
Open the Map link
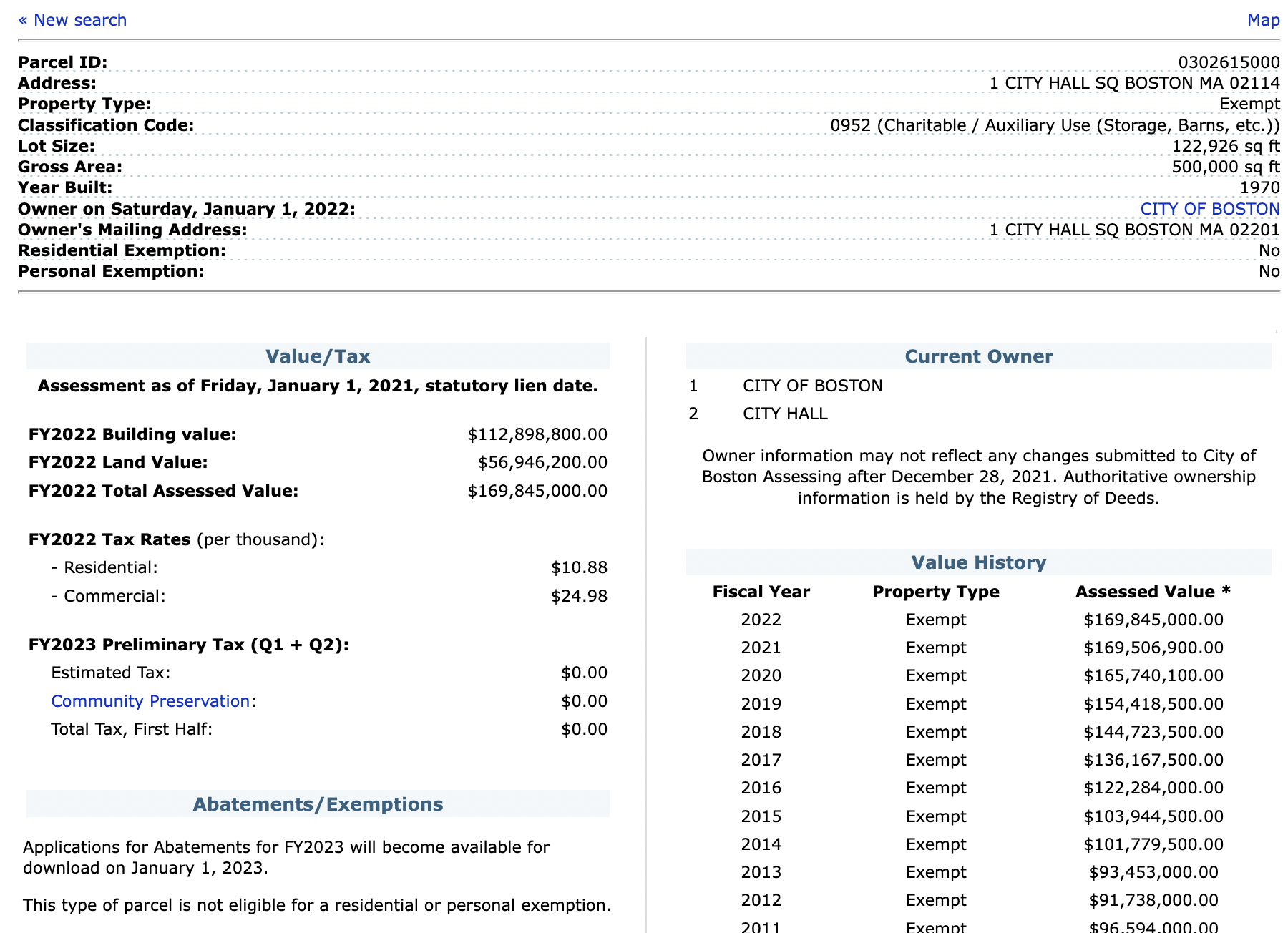click(1263, 20)
